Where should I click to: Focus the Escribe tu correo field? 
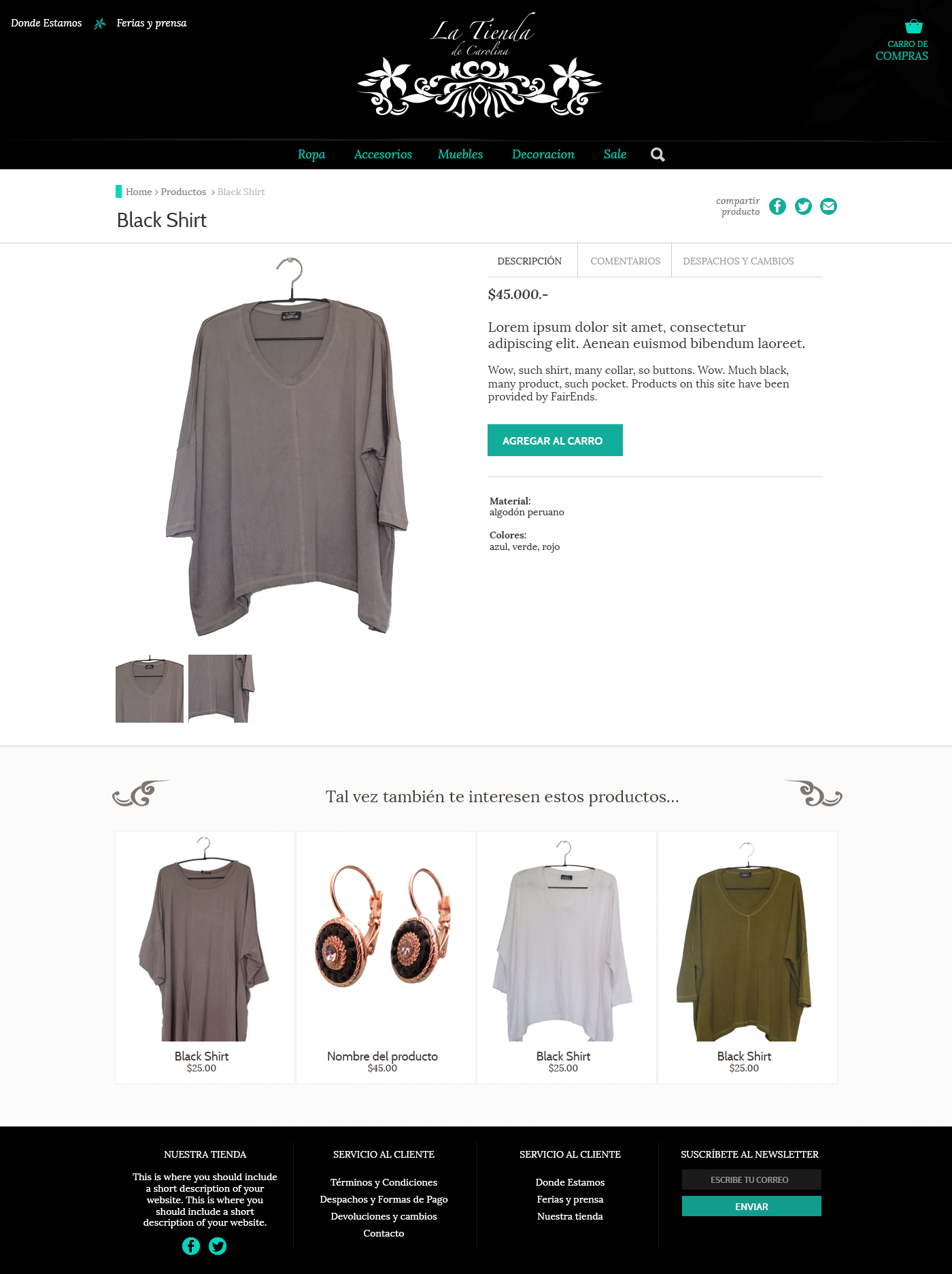tap(751, 1180)
